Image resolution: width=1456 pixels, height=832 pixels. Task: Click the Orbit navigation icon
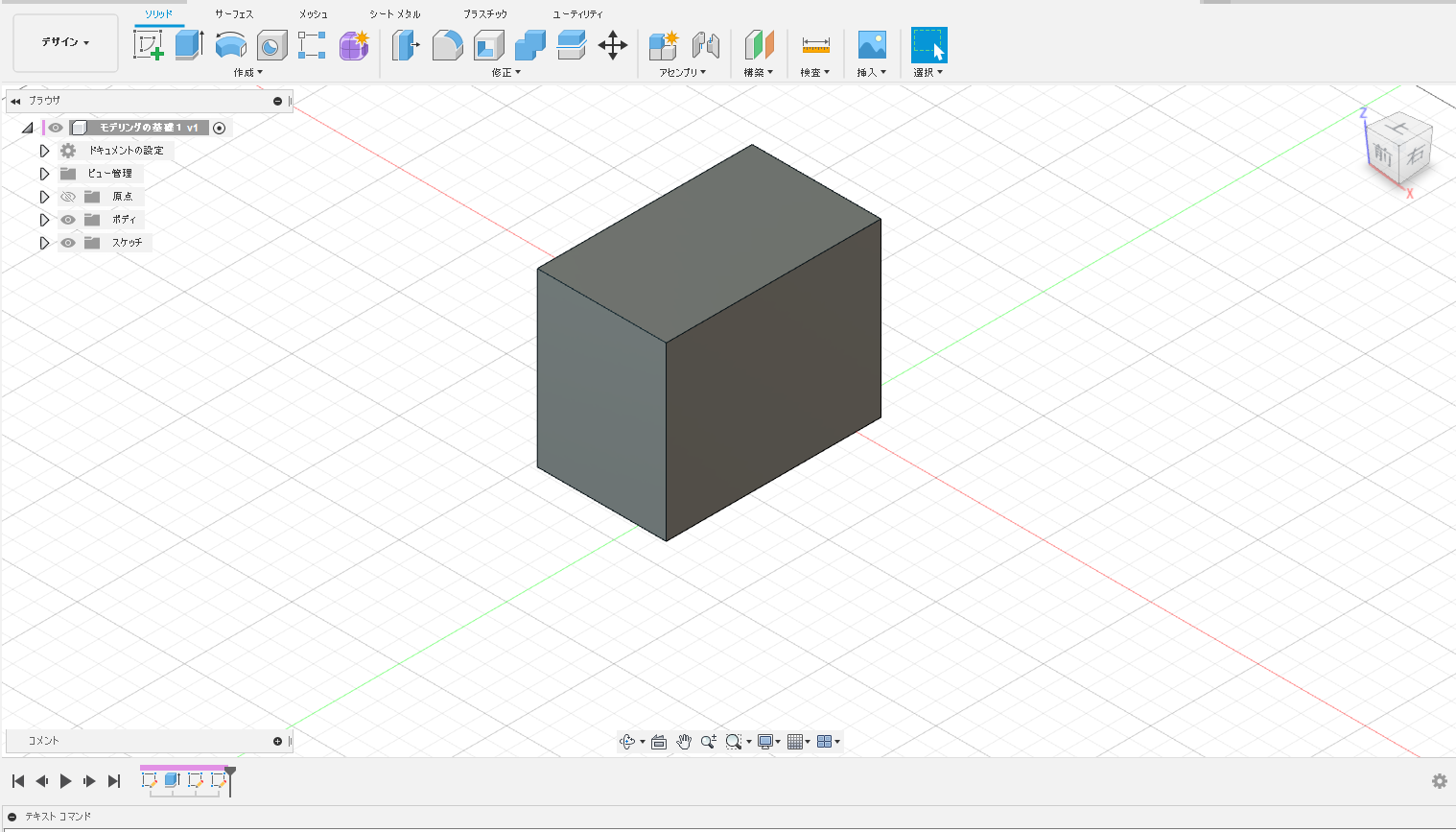pos(627,741)
